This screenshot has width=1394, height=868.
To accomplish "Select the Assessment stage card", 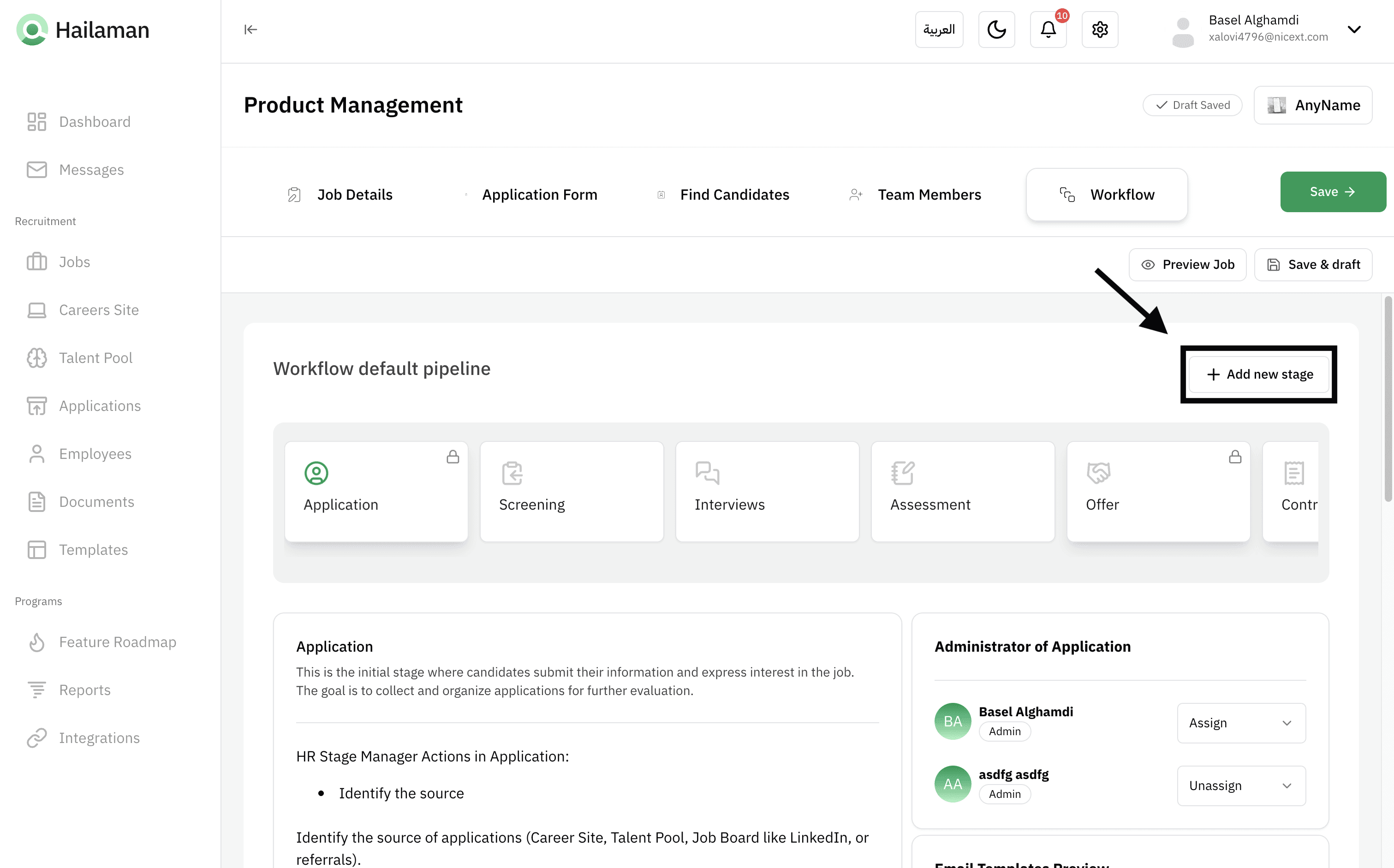I will click(x=962, y=491).
